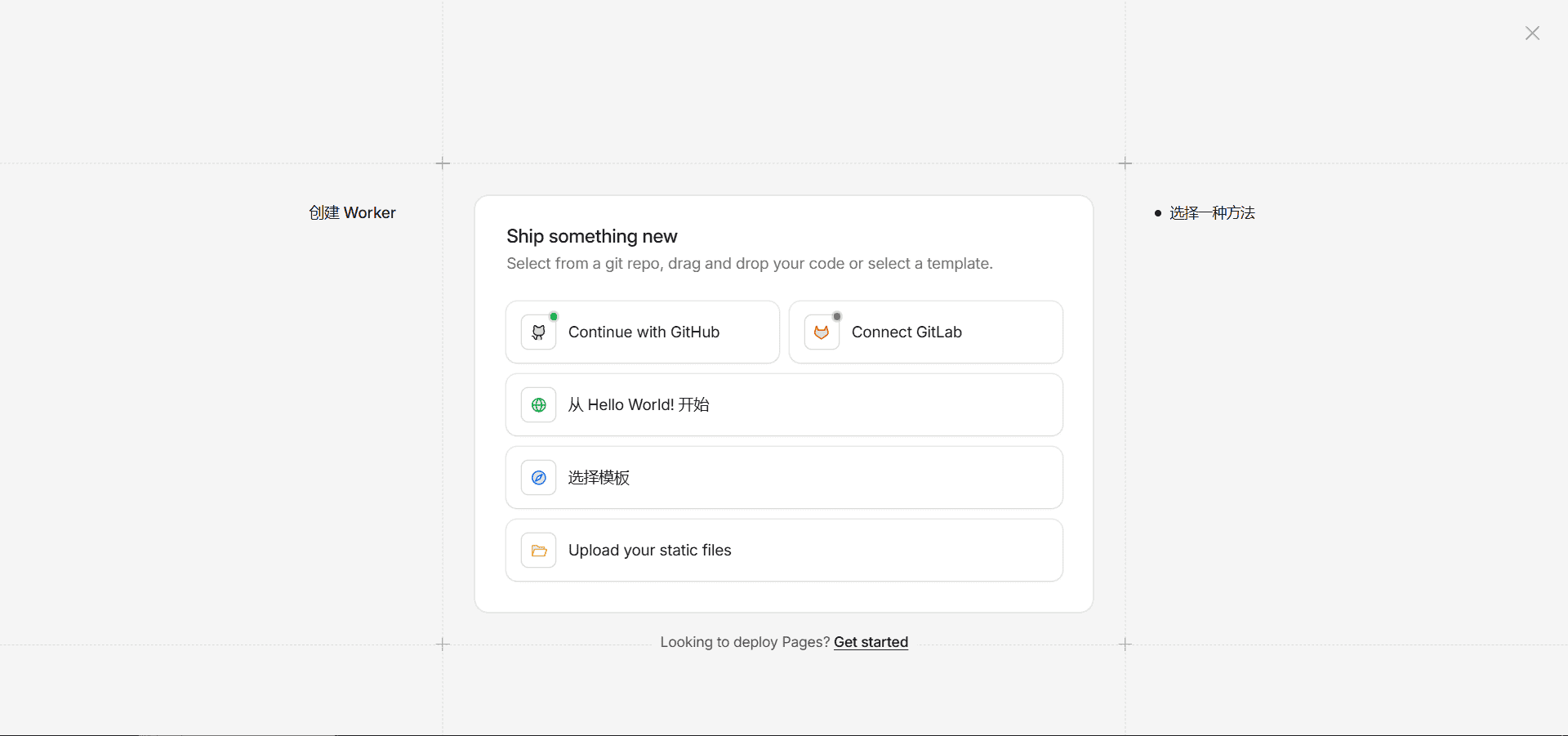The image size is (1568, 736).
Task: Click the bullet beside 选择一种方法
Action: [1158, 213]
